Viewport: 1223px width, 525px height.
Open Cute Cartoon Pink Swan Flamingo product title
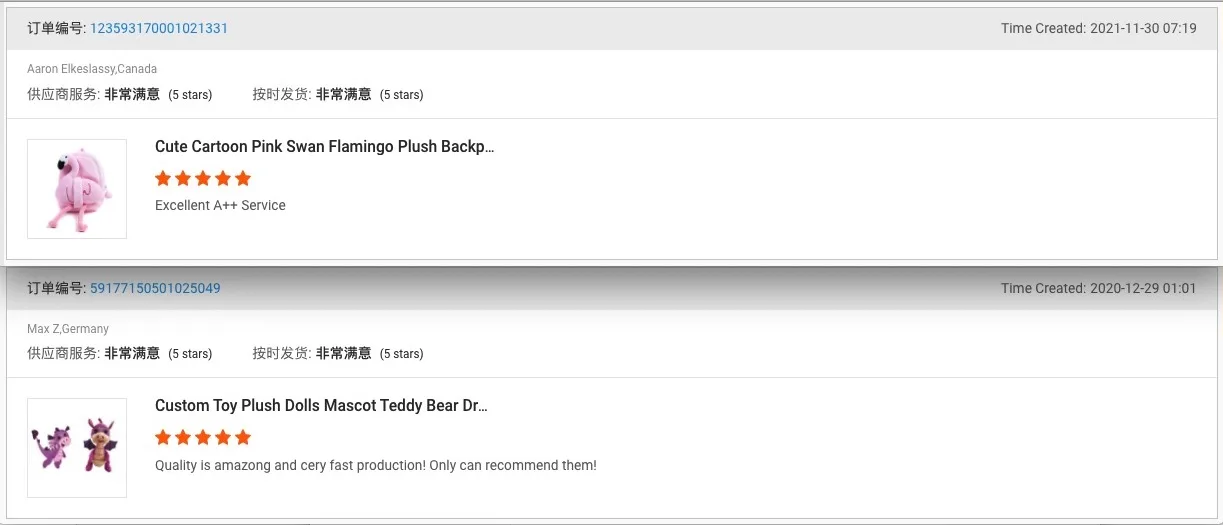324,147
